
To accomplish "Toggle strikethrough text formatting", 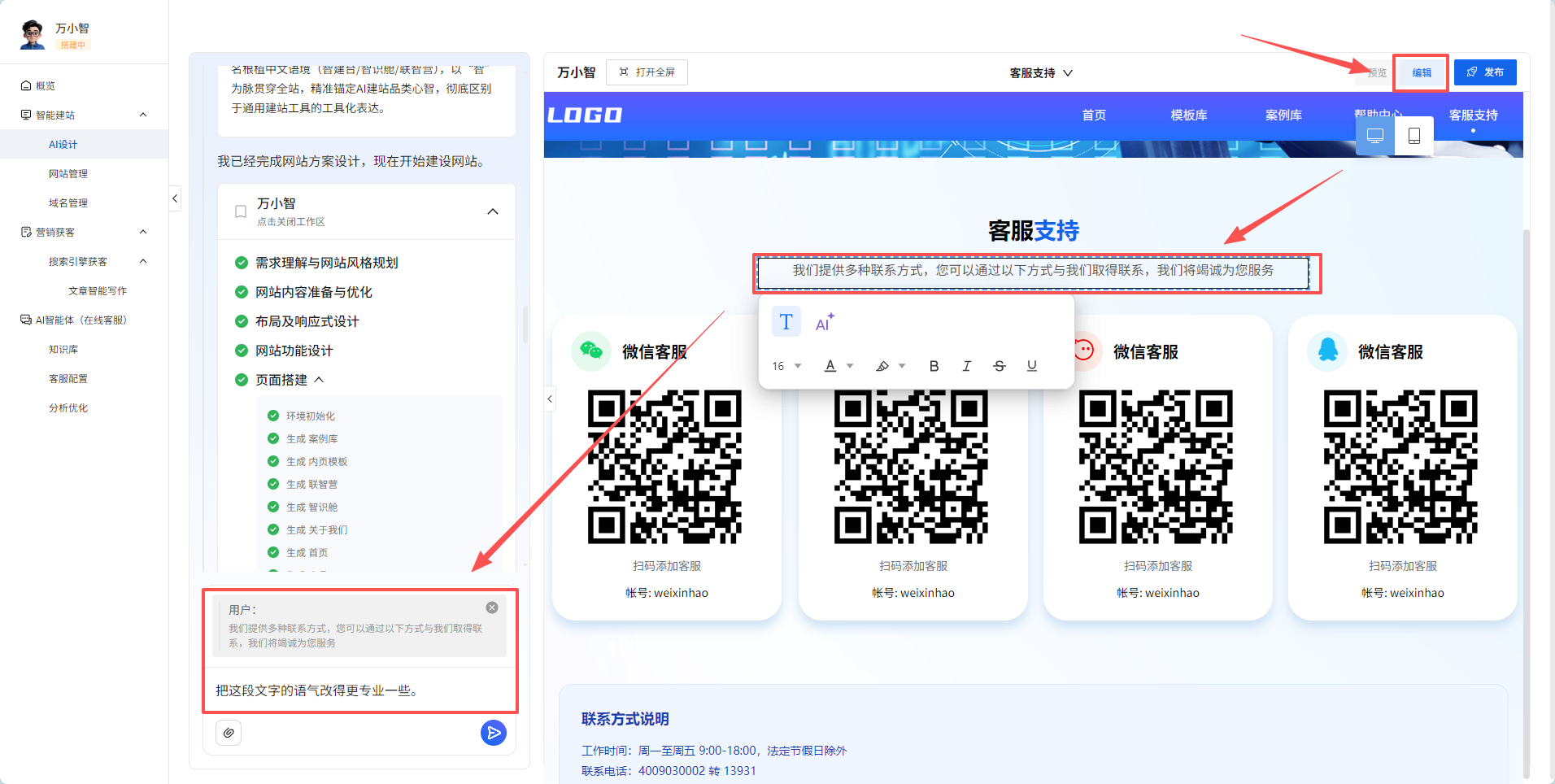I will click(999, 366).
